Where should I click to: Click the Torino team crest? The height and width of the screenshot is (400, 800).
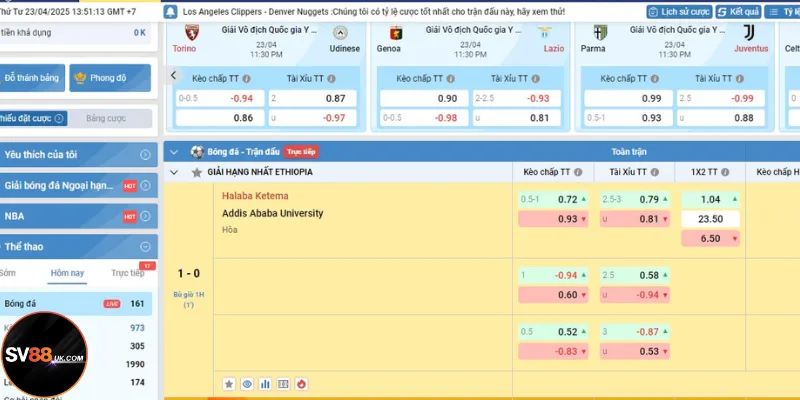(x=186, y=32)
